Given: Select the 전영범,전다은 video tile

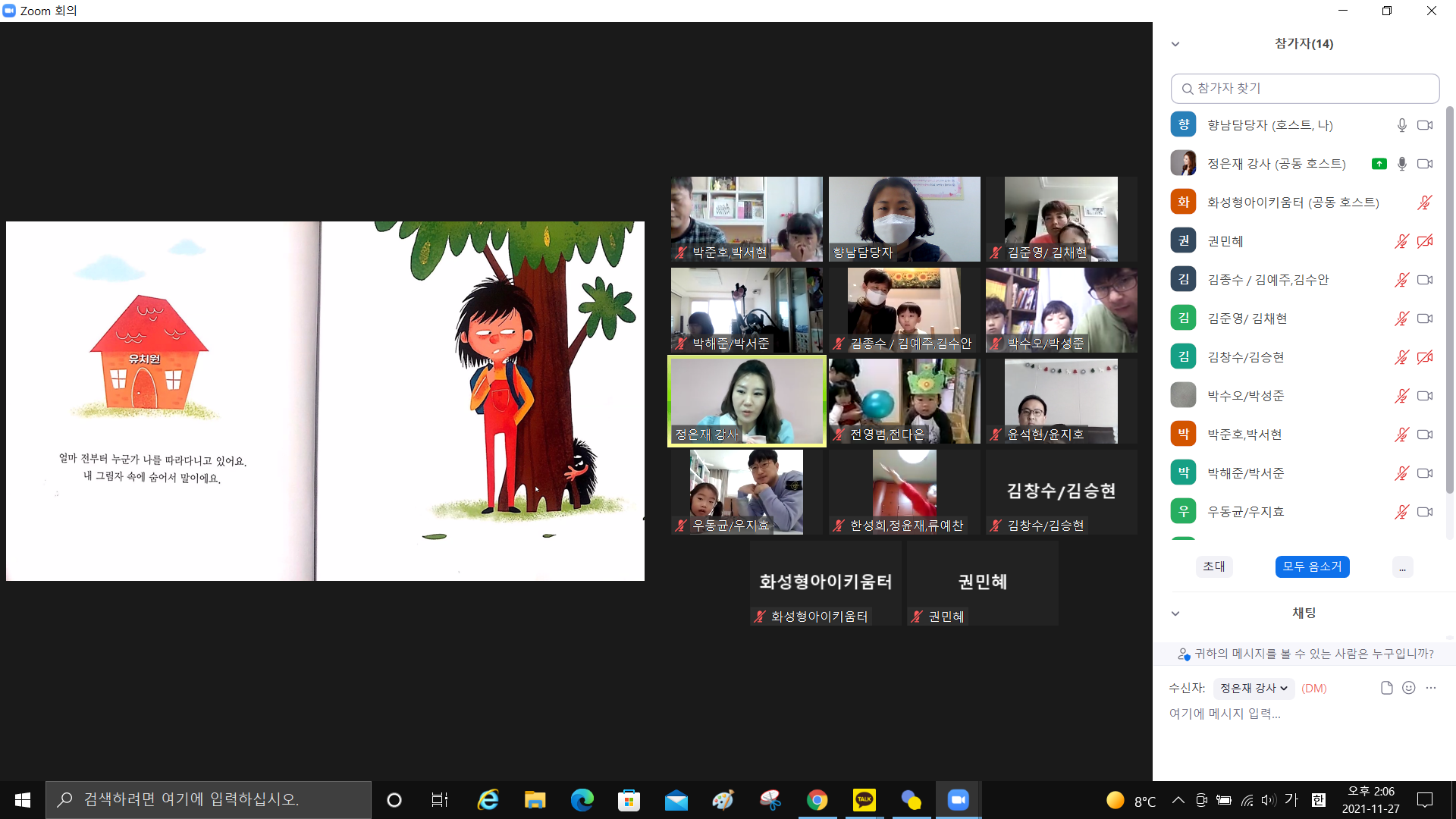Looking at the screenshot, I should tap(904, 401).
